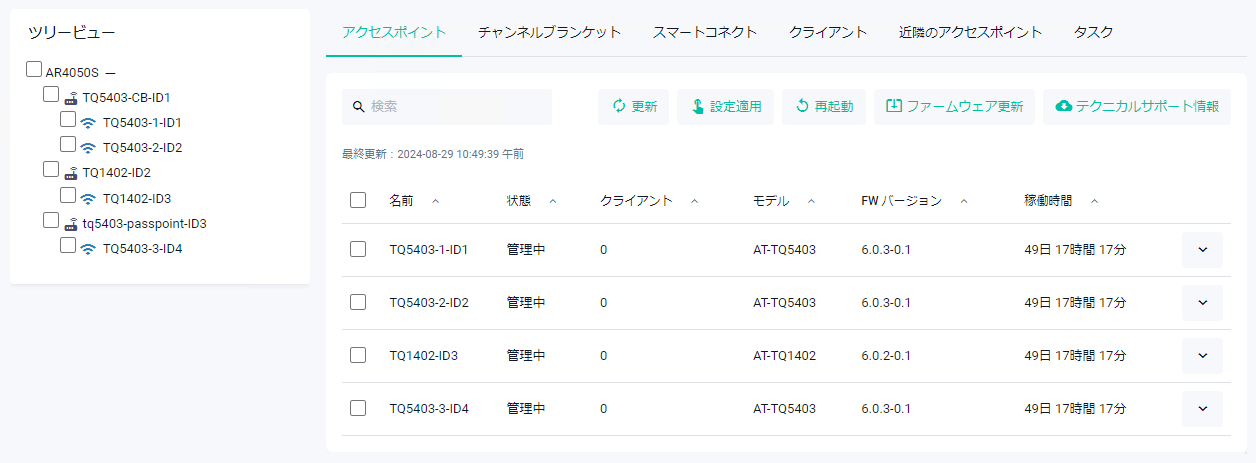Open the 近隣のアクセスポイント tab
The image size is (1256, 463).
point(970,32)
